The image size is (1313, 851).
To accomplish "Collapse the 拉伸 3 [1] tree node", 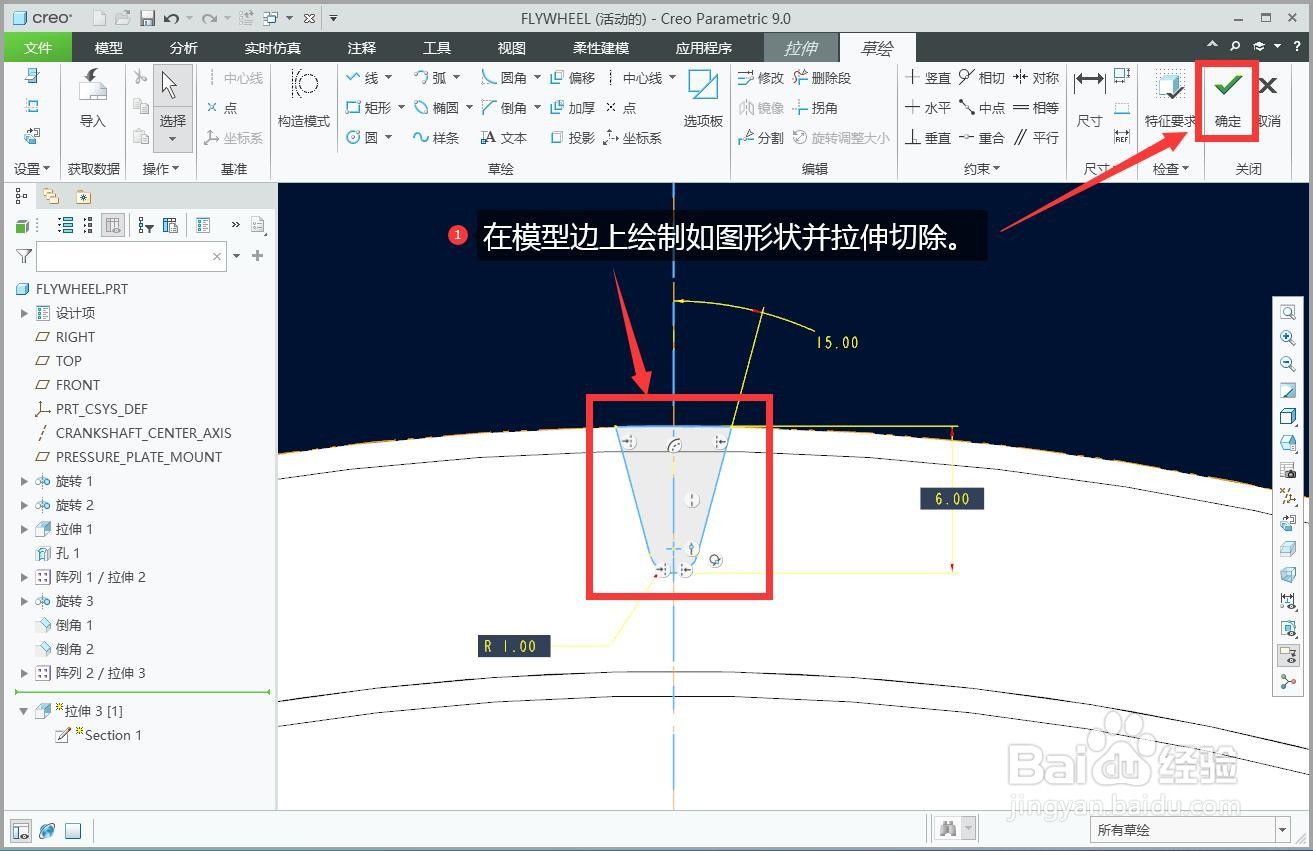I will tap(24, 711).
